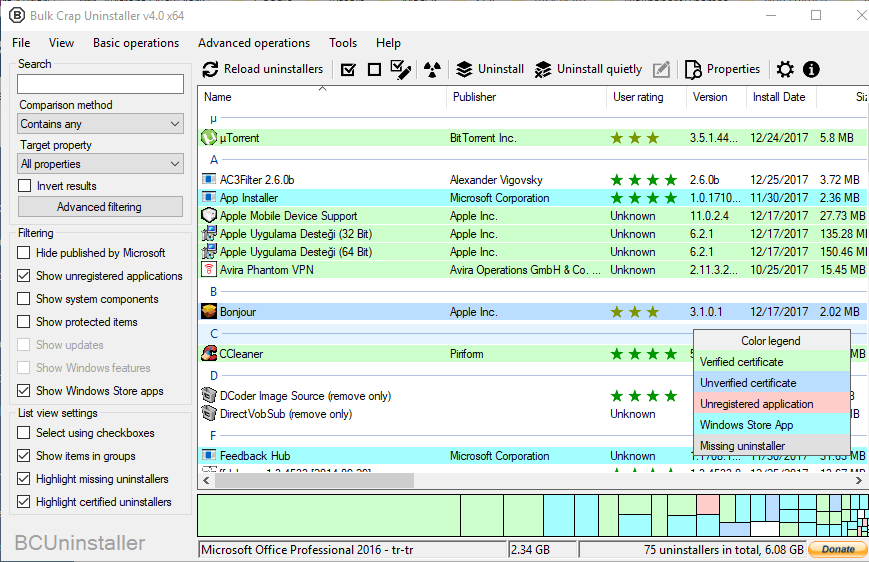Open the Advanced operations menu

pyautogui.click(x=254, y=43)
